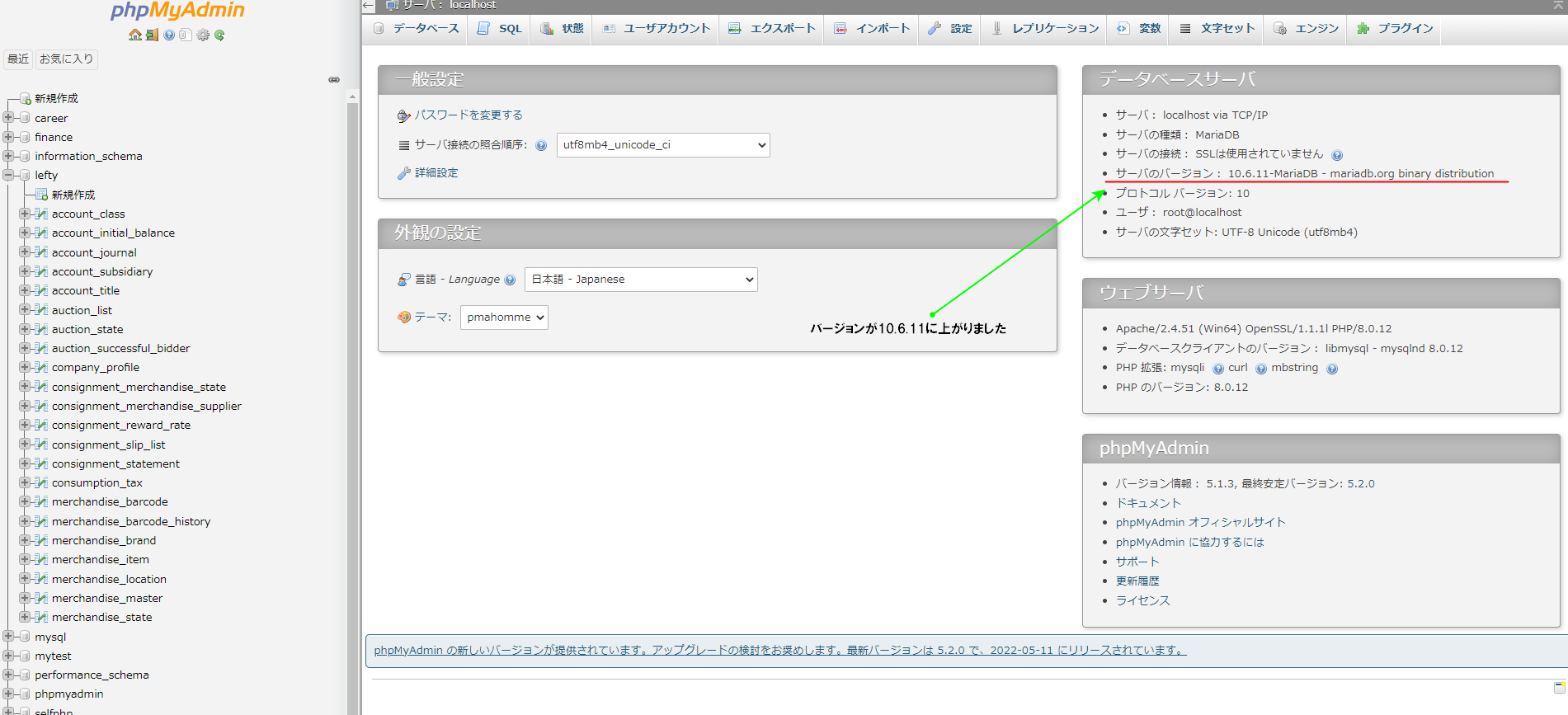This screenshot has height=715, width=1568.
Task: Expand the career database
Action: pos(8,118)
